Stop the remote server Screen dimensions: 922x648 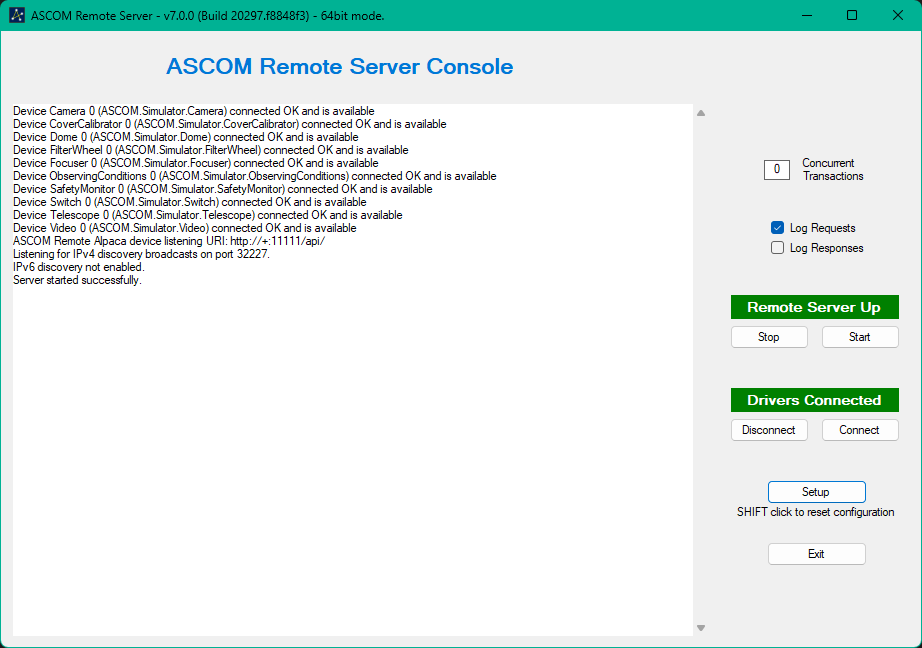(769, 337)
